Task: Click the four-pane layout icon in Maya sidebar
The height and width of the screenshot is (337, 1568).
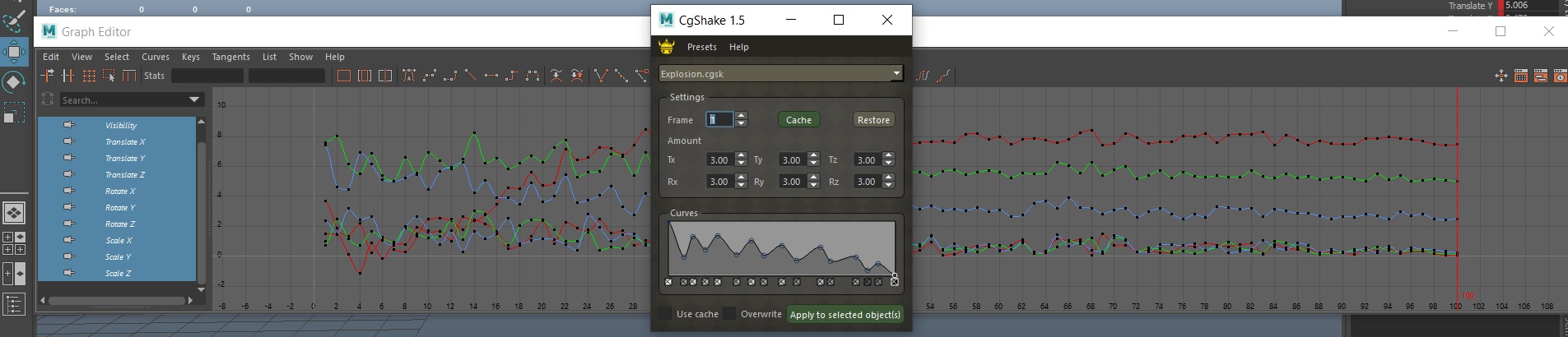Action: [14, 242]
